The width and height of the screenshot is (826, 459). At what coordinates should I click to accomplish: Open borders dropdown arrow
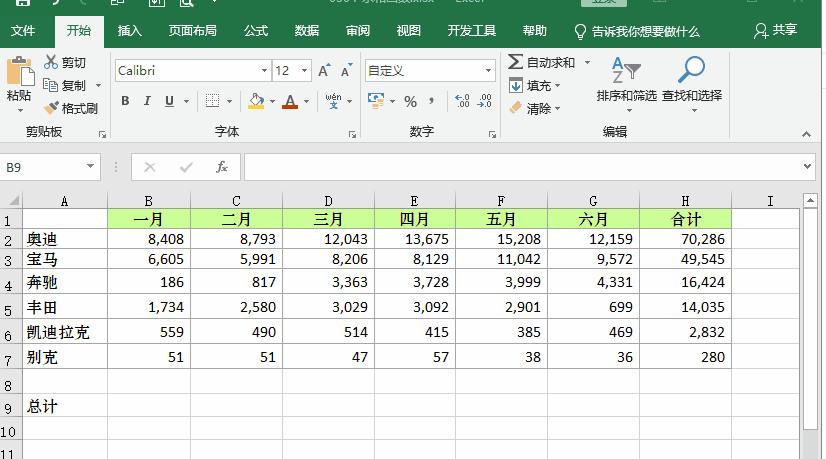229,101
